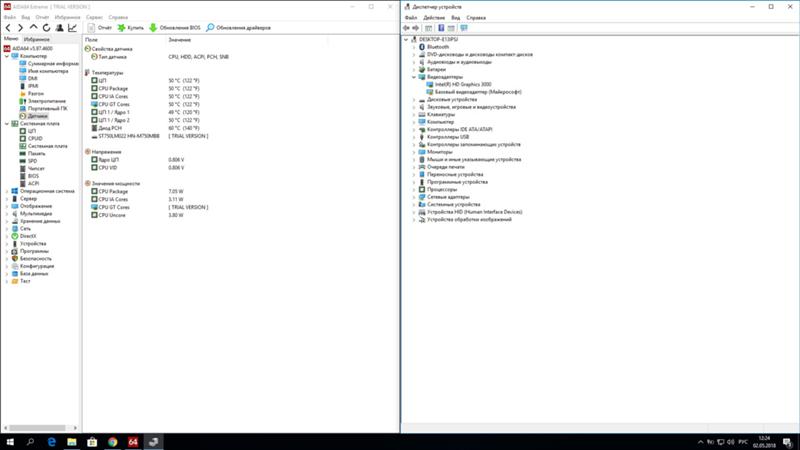The height and width of the screenshot is (450, 800).
Task: Expand Мультимедиа node in AIDA64 tree
Action: click(x=7, y=214)
